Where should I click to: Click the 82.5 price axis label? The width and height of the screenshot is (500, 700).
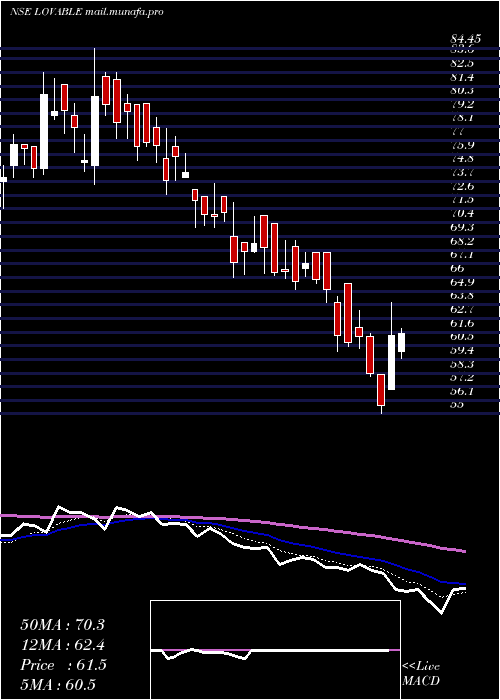tap(462, 63)
